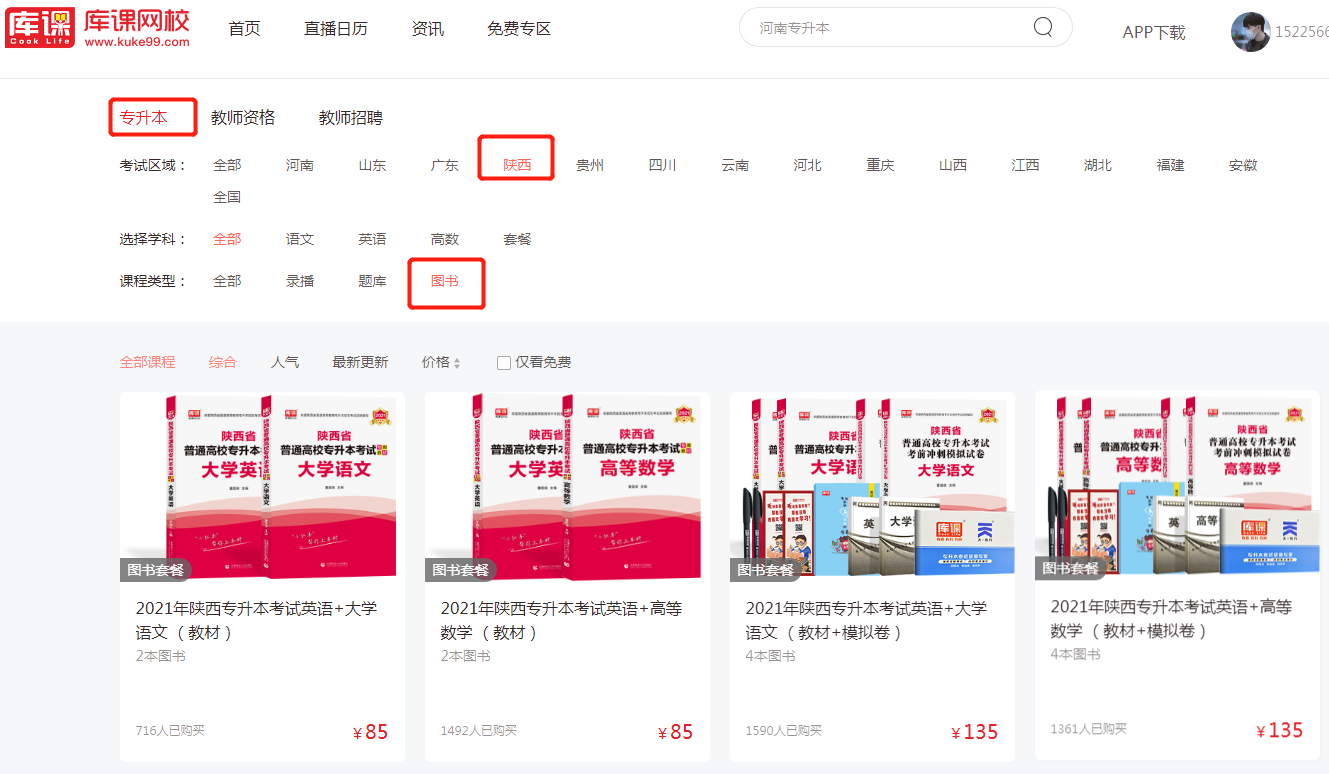
Task: Open the APP下载 link
Action: click(1154, 32)
